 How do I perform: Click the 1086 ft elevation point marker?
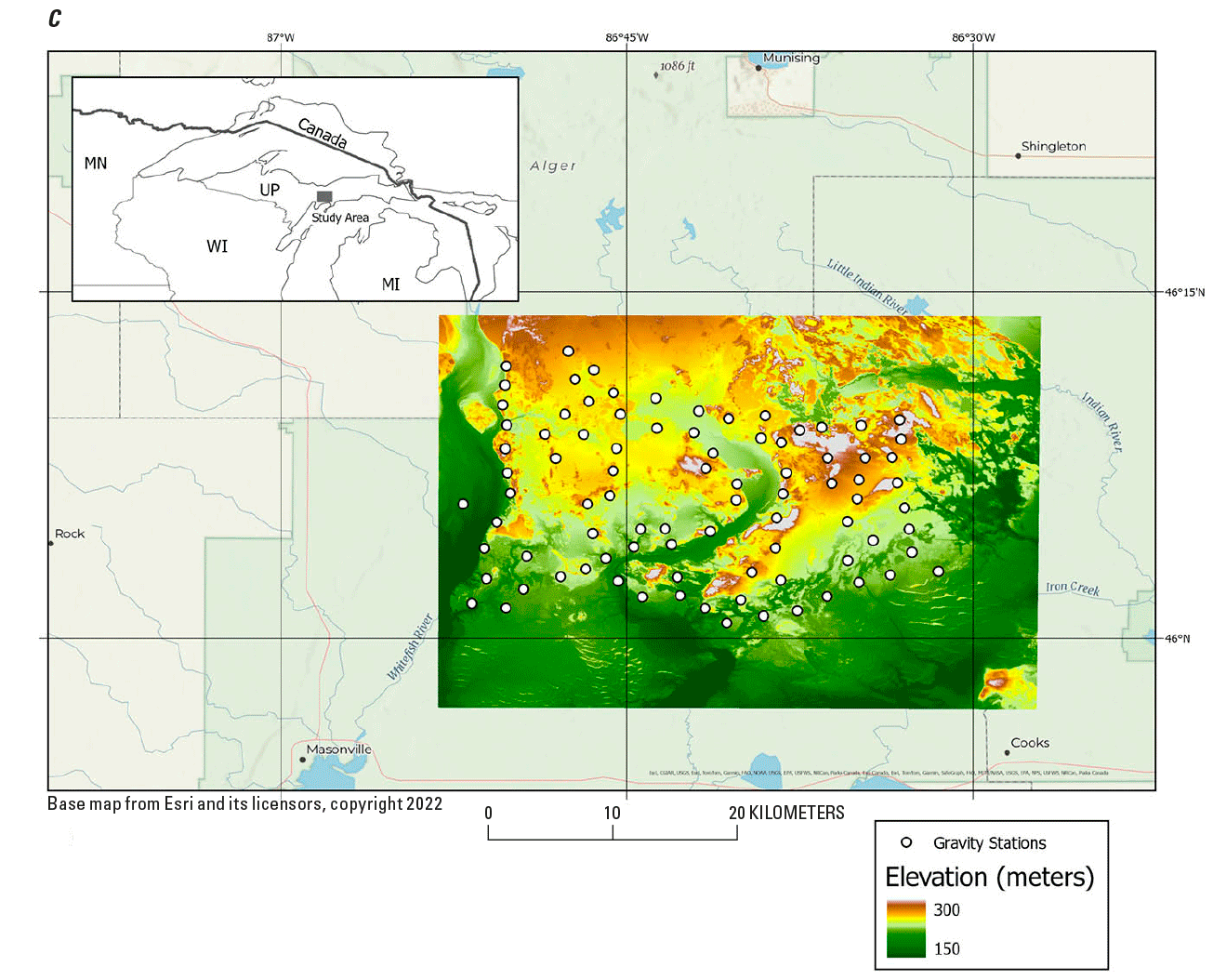point(656,74)
